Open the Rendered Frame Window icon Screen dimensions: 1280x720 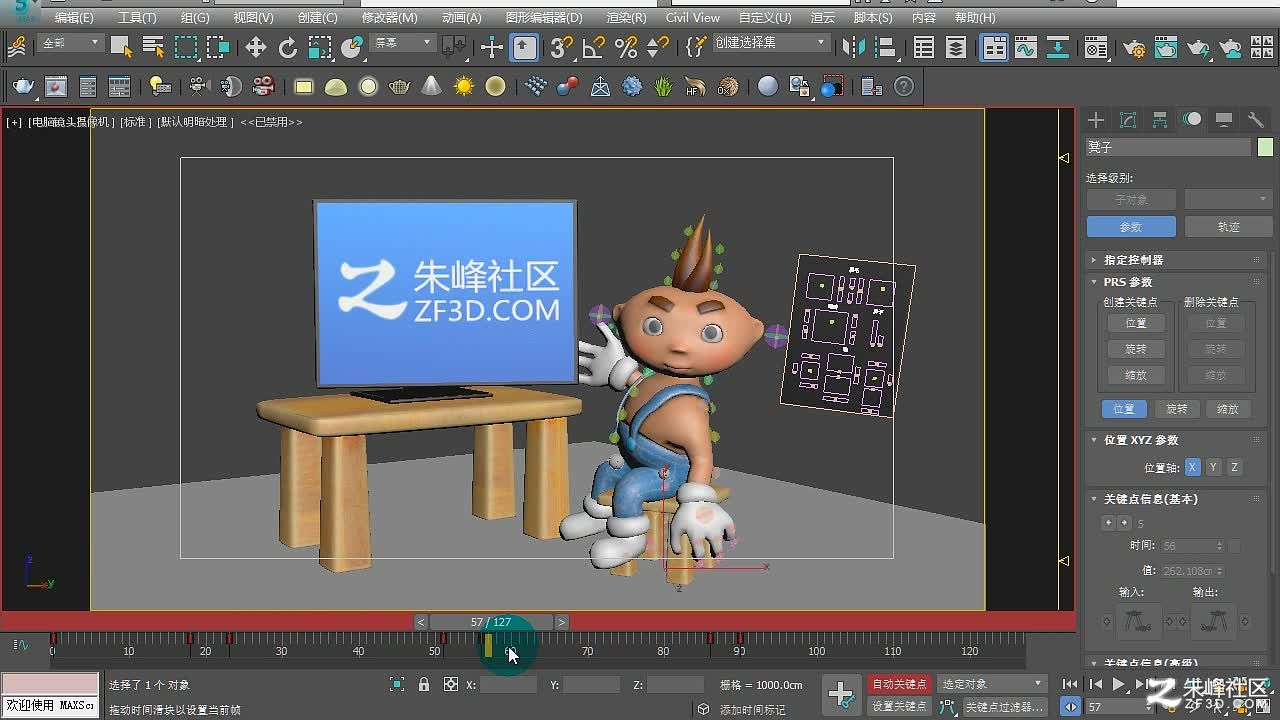pyautogui.click(x=1166, y=47)
